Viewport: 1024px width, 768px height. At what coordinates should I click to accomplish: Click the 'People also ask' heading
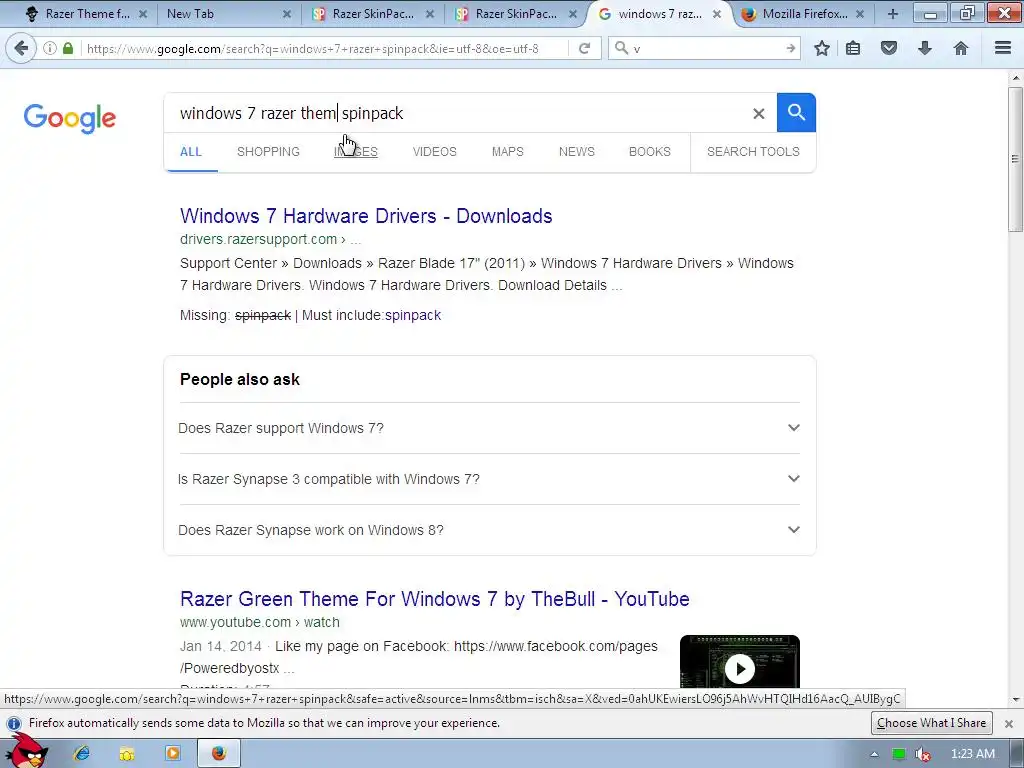[x=240, y=379]
